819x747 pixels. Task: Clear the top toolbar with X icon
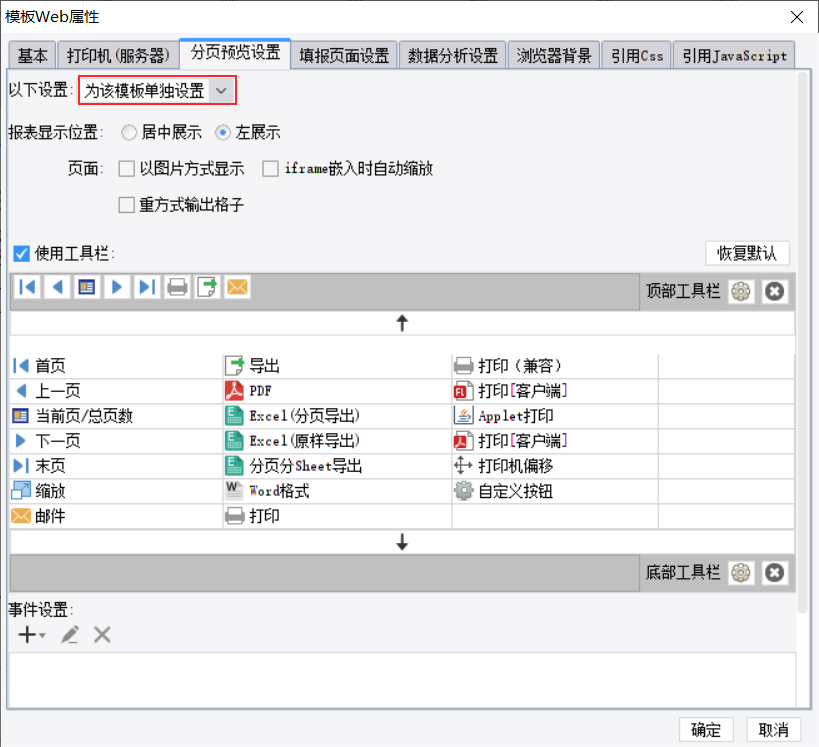(775, 291)
